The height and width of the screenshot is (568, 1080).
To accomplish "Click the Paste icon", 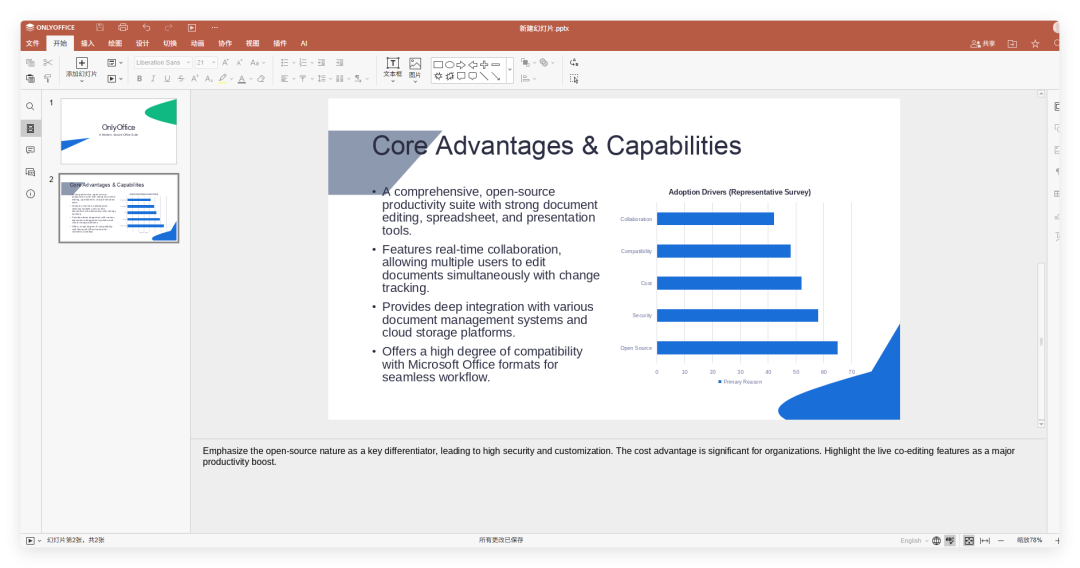I will 30,78.
